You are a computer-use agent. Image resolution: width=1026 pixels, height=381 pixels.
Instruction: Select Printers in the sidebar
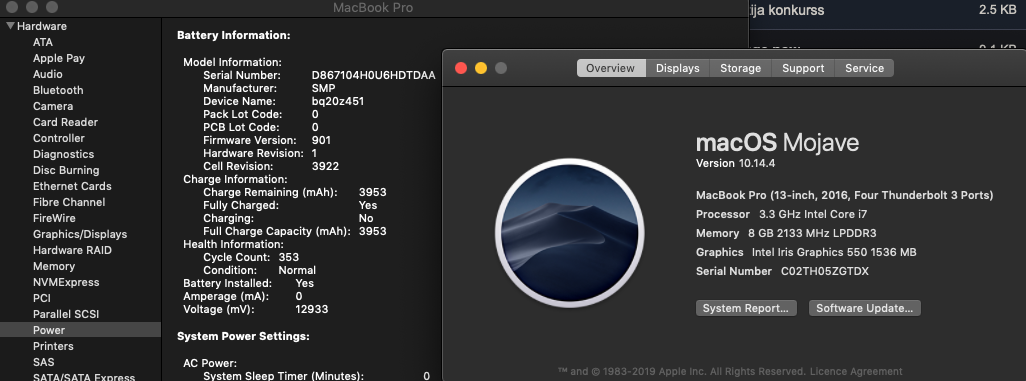53,346
